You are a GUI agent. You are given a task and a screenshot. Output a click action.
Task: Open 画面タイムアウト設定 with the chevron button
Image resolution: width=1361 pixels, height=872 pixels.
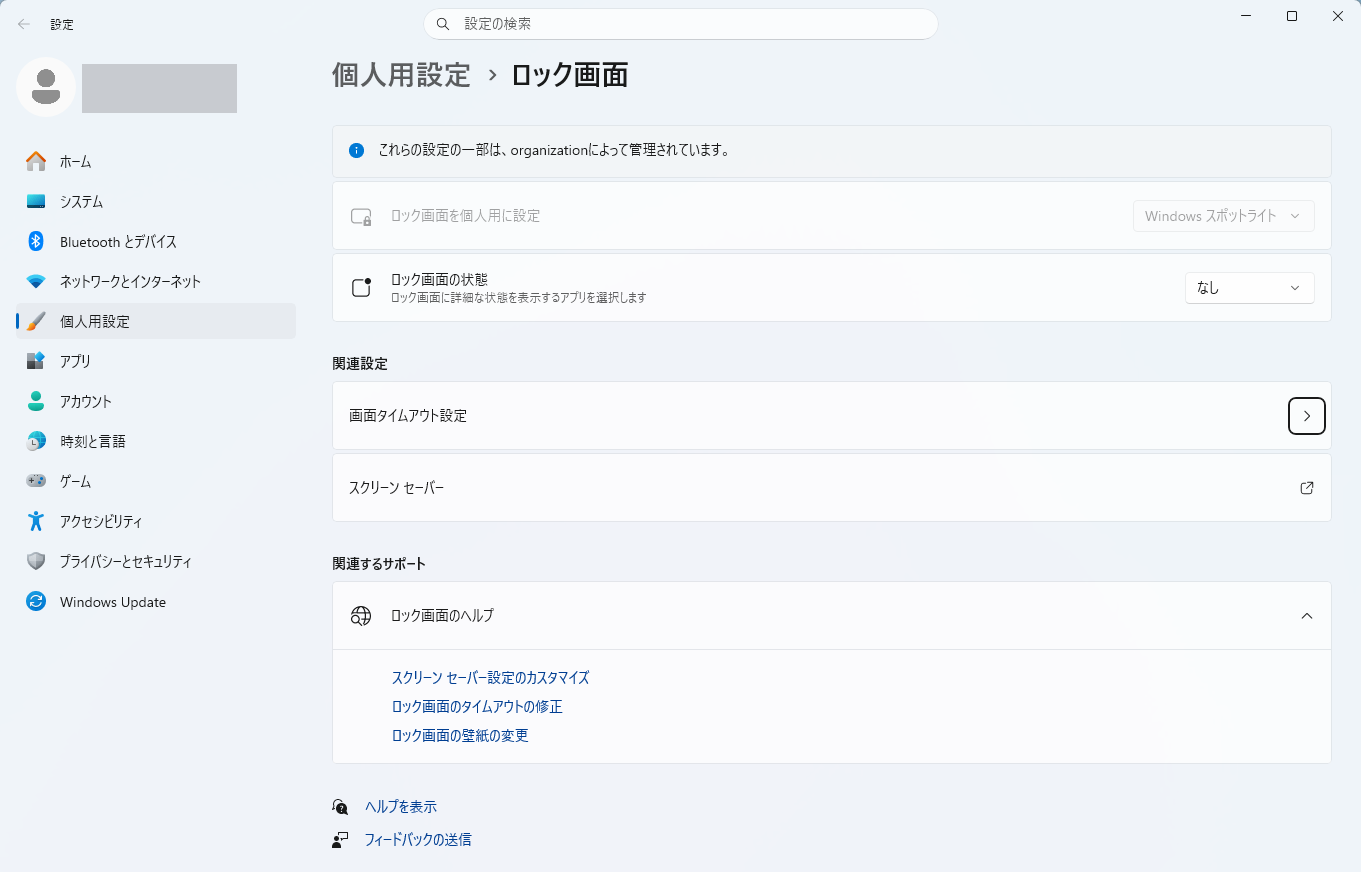coord(1307,416)
